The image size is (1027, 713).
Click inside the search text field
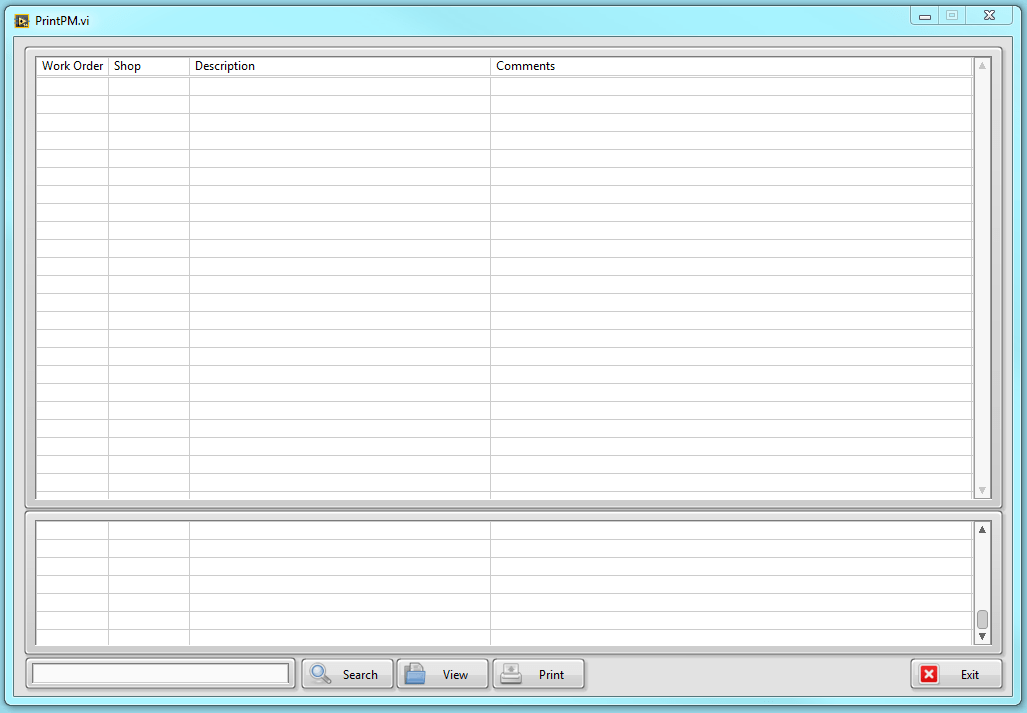tap(158, 673)
